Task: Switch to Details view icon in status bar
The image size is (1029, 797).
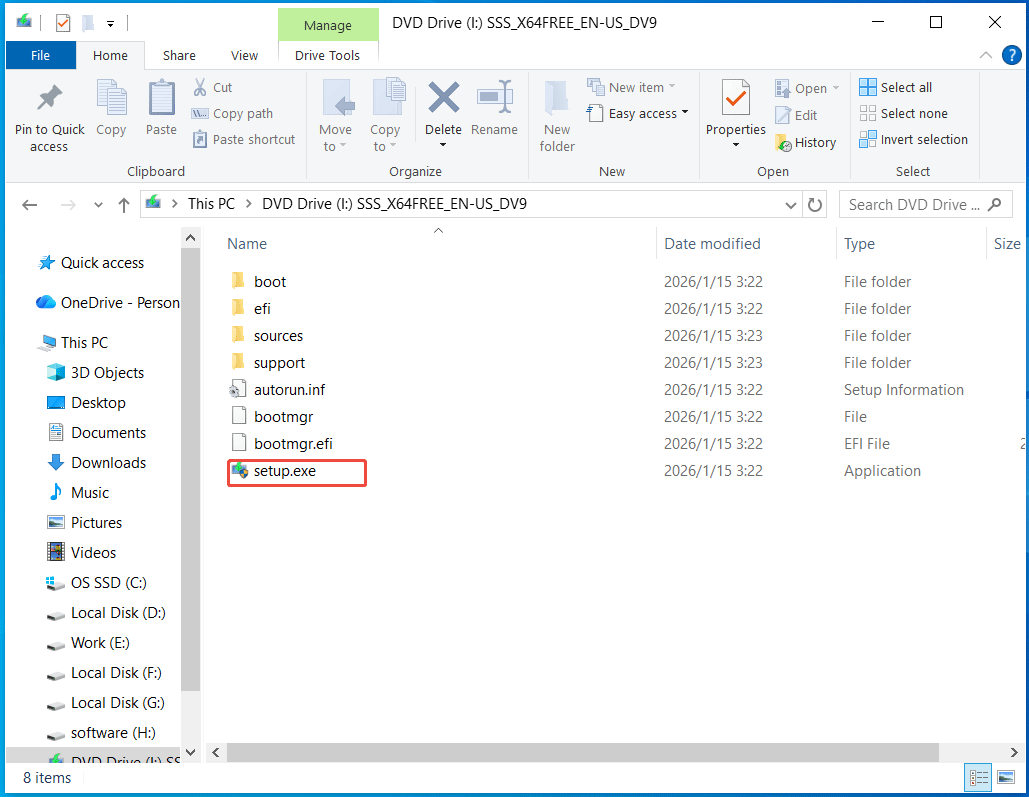Action: 978,778
